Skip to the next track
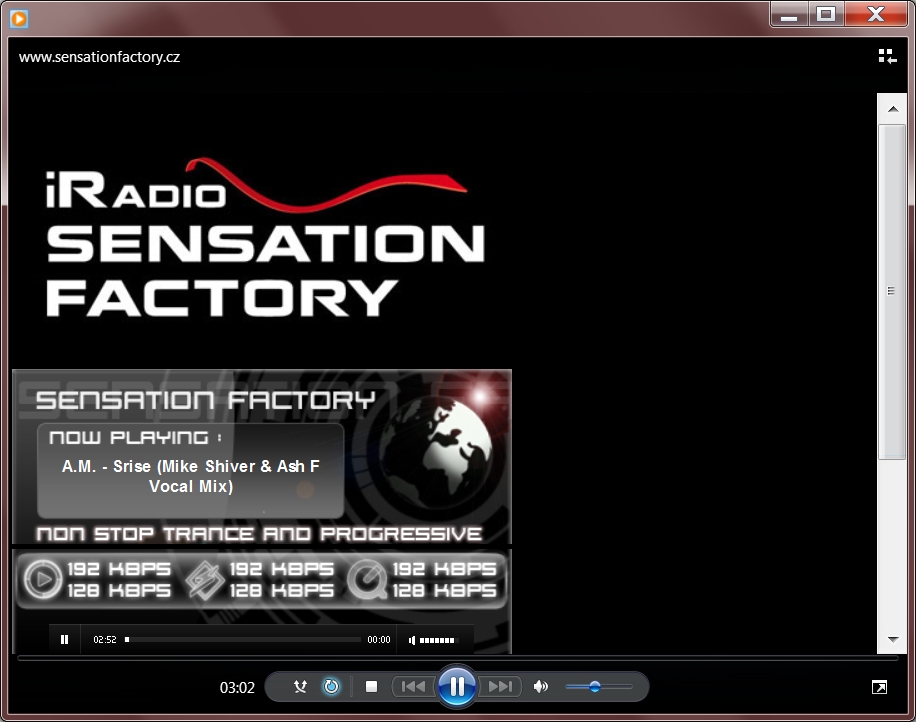 (499, 686)
